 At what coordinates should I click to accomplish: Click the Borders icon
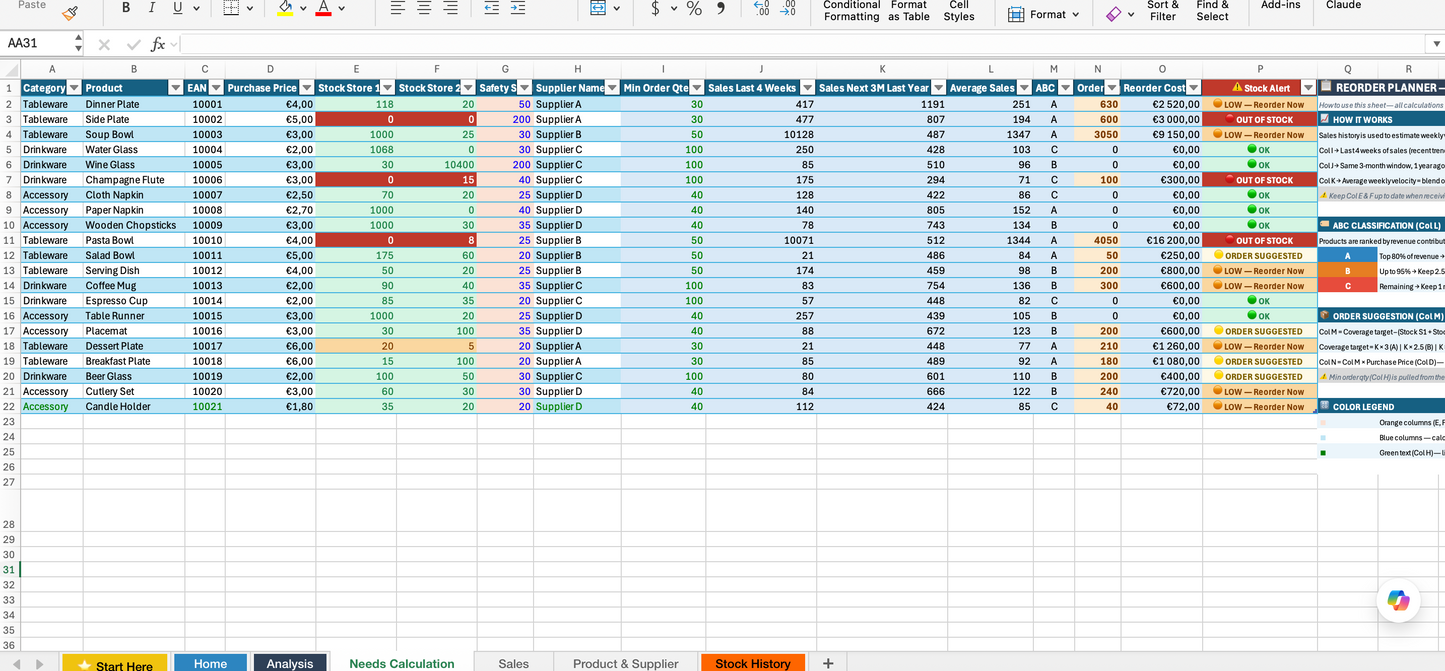click(x=231, y=8)
